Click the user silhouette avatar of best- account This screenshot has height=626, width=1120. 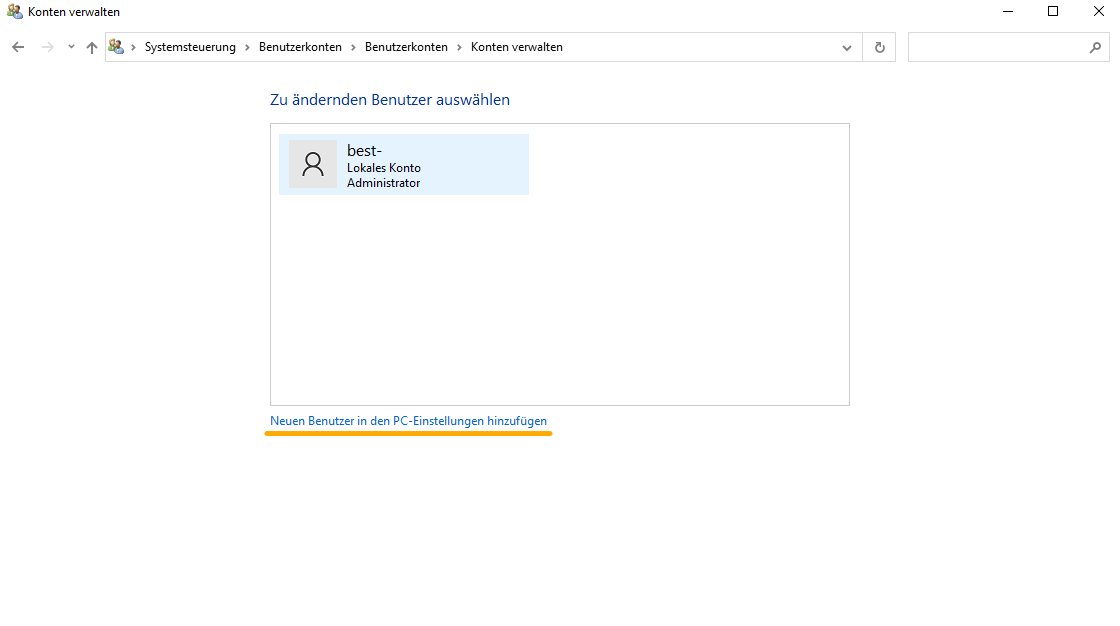[x=313, y=163]
